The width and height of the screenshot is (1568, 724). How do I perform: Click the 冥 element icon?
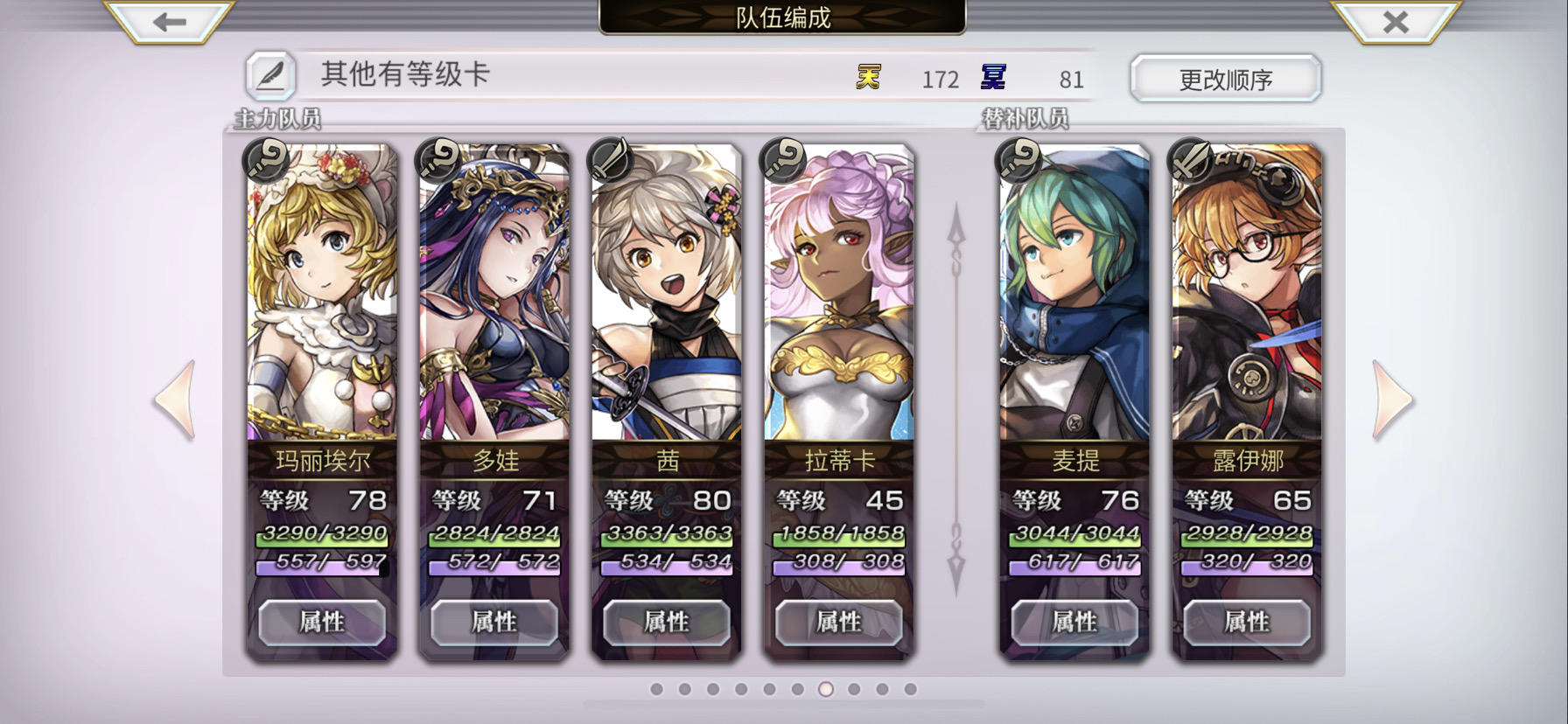993,78
